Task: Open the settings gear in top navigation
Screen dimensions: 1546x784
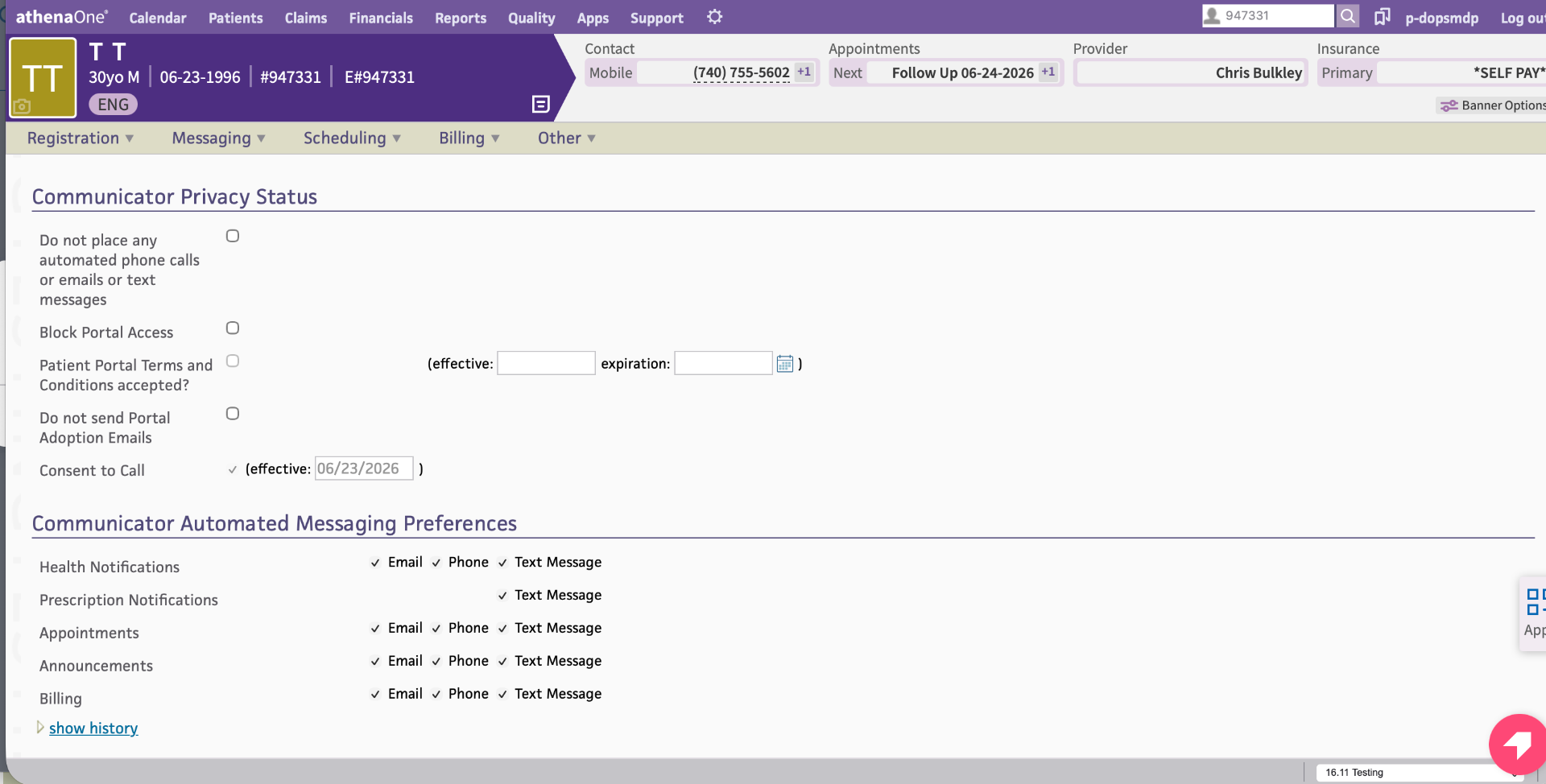Action: point(714,17)
